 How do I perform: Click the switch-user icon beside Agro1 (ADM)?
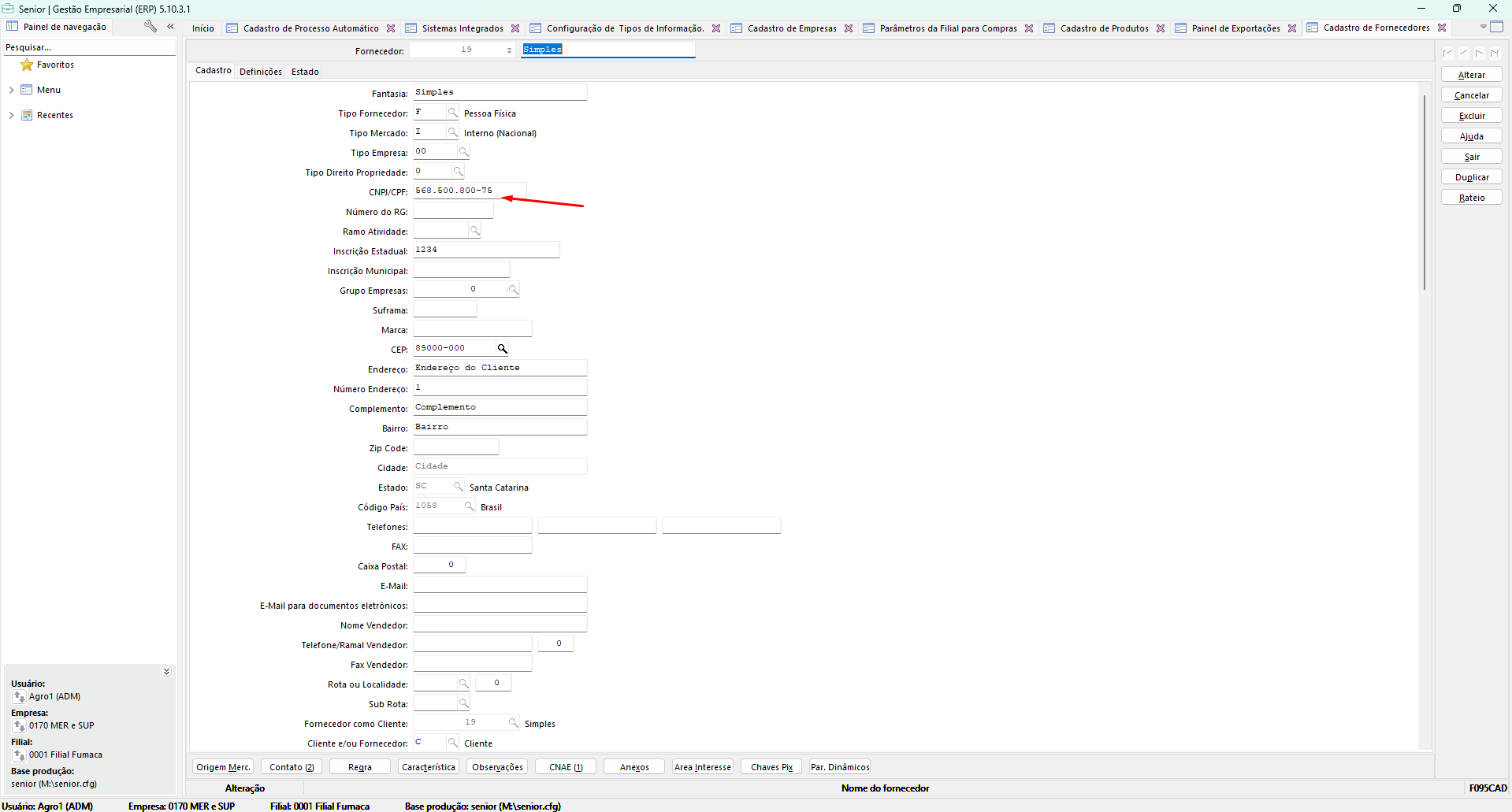tap(20, 697)
